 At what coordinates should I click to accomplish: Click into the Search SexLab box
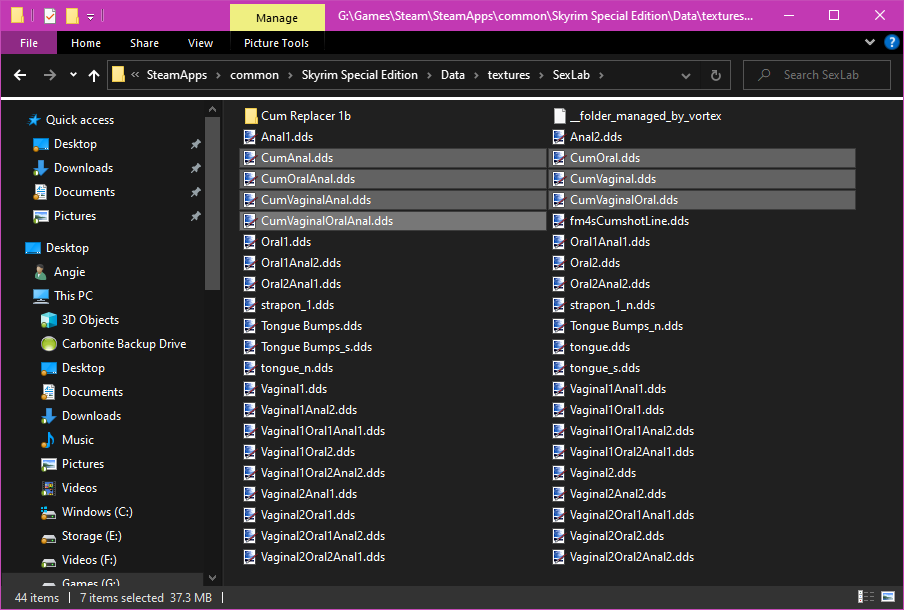pyautogui.click(x=817, y=75)
